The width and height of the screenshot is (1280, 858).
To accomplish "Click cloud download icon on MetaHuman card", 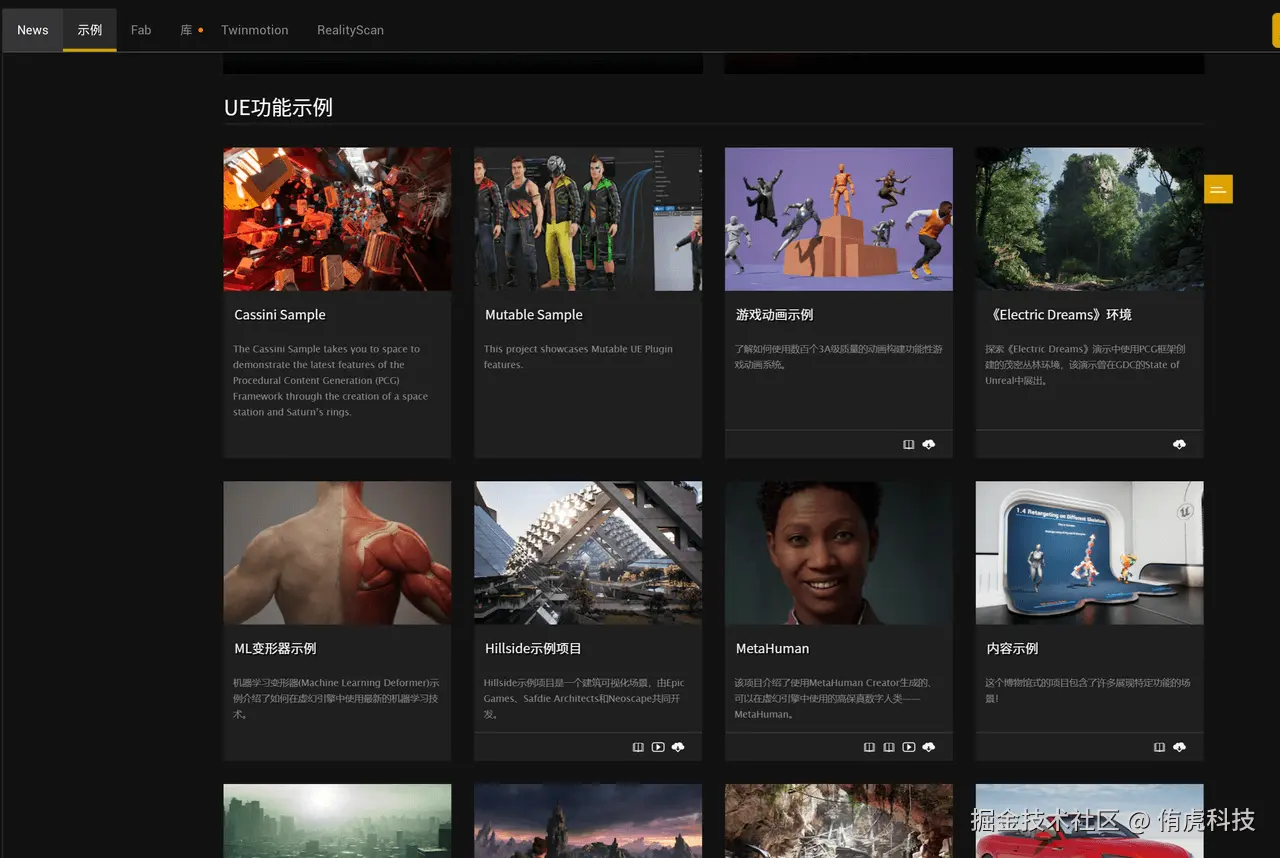I will click(x=929, y=747).
